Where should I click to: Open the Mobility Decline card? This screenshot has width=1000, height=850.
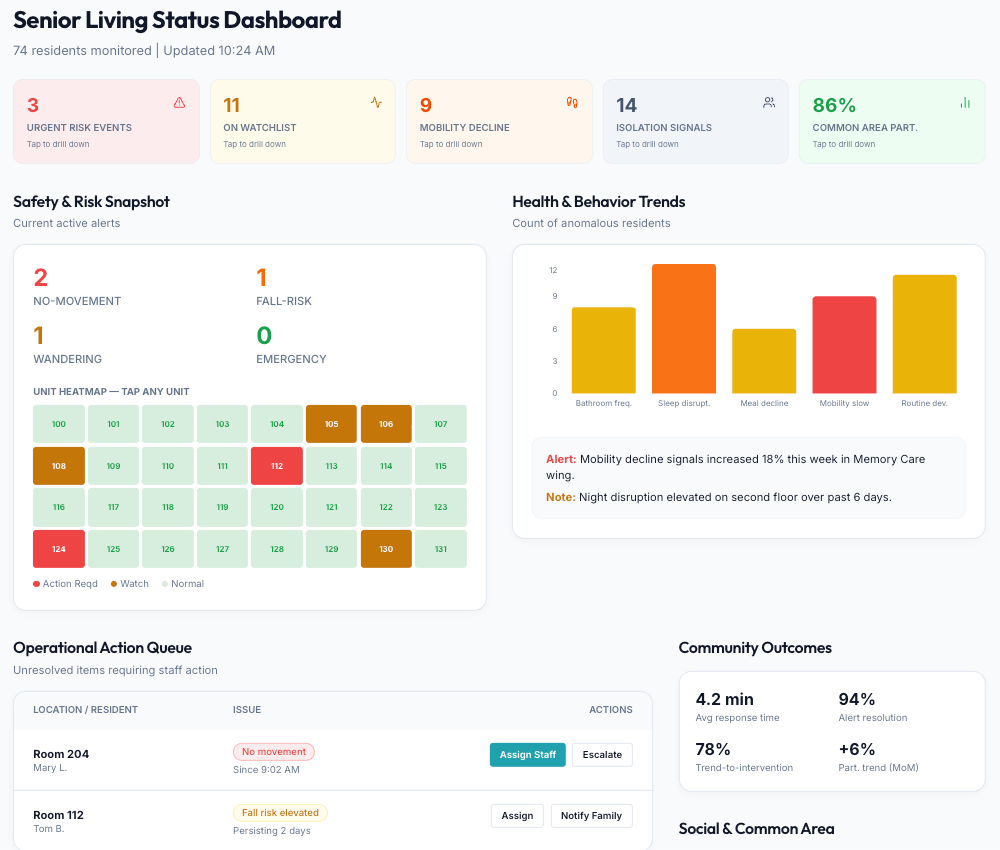(499, 121)
